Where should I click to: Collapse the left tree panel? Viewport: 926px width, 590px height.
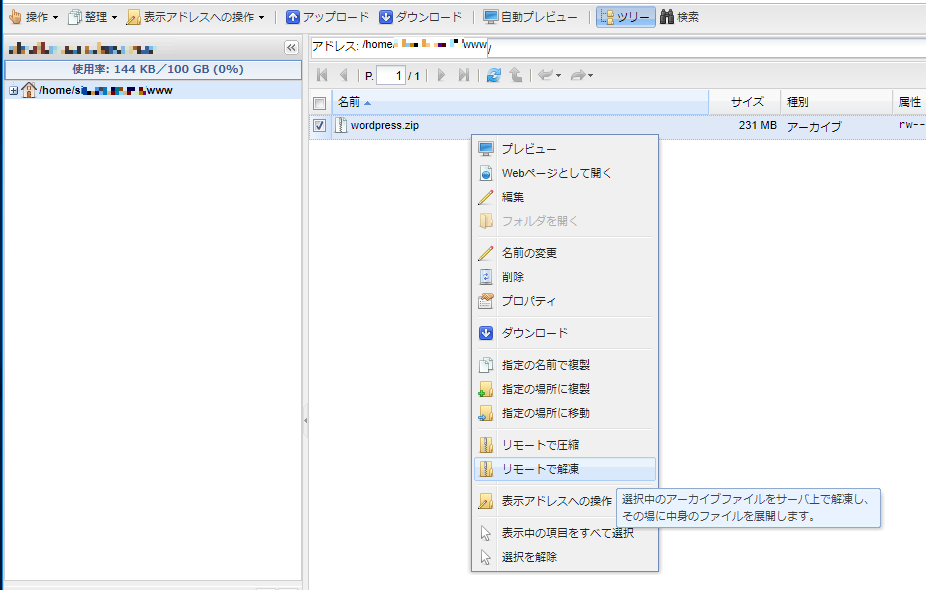[291, 47]
